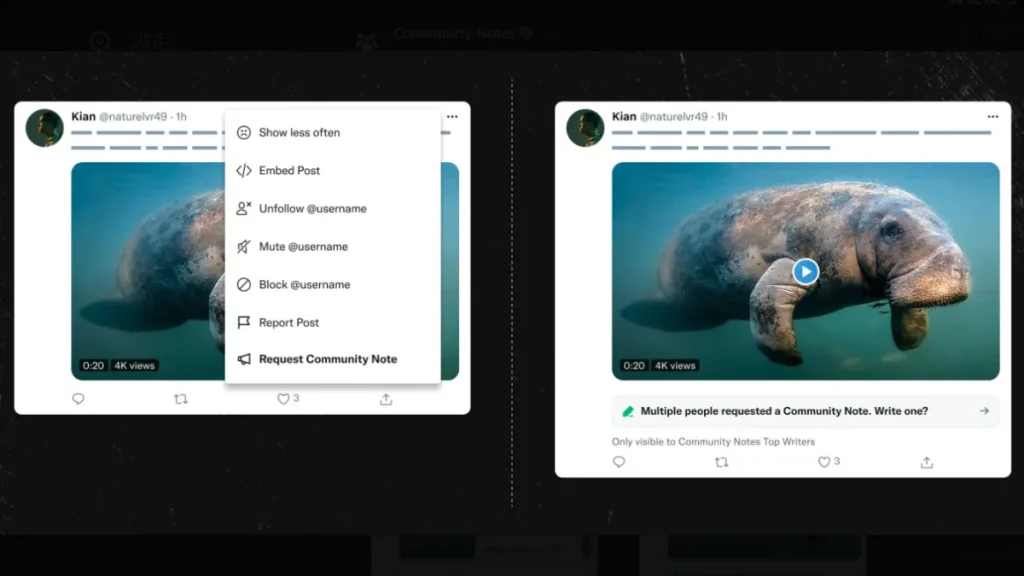Select Request Community Note
Image resolution: width=1024 pixels, height=576 pixels.
327,358
